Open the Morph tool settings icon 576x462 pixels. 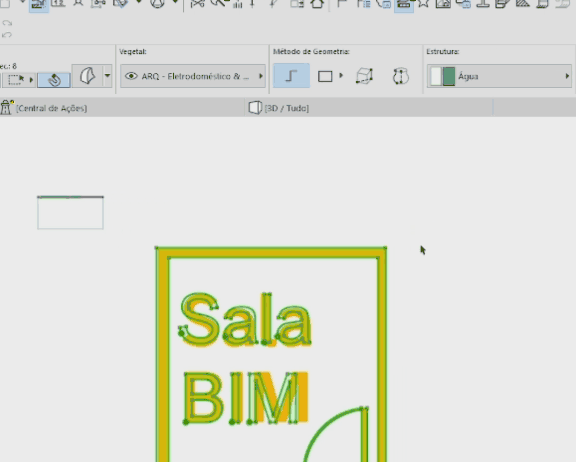(87, 76)
